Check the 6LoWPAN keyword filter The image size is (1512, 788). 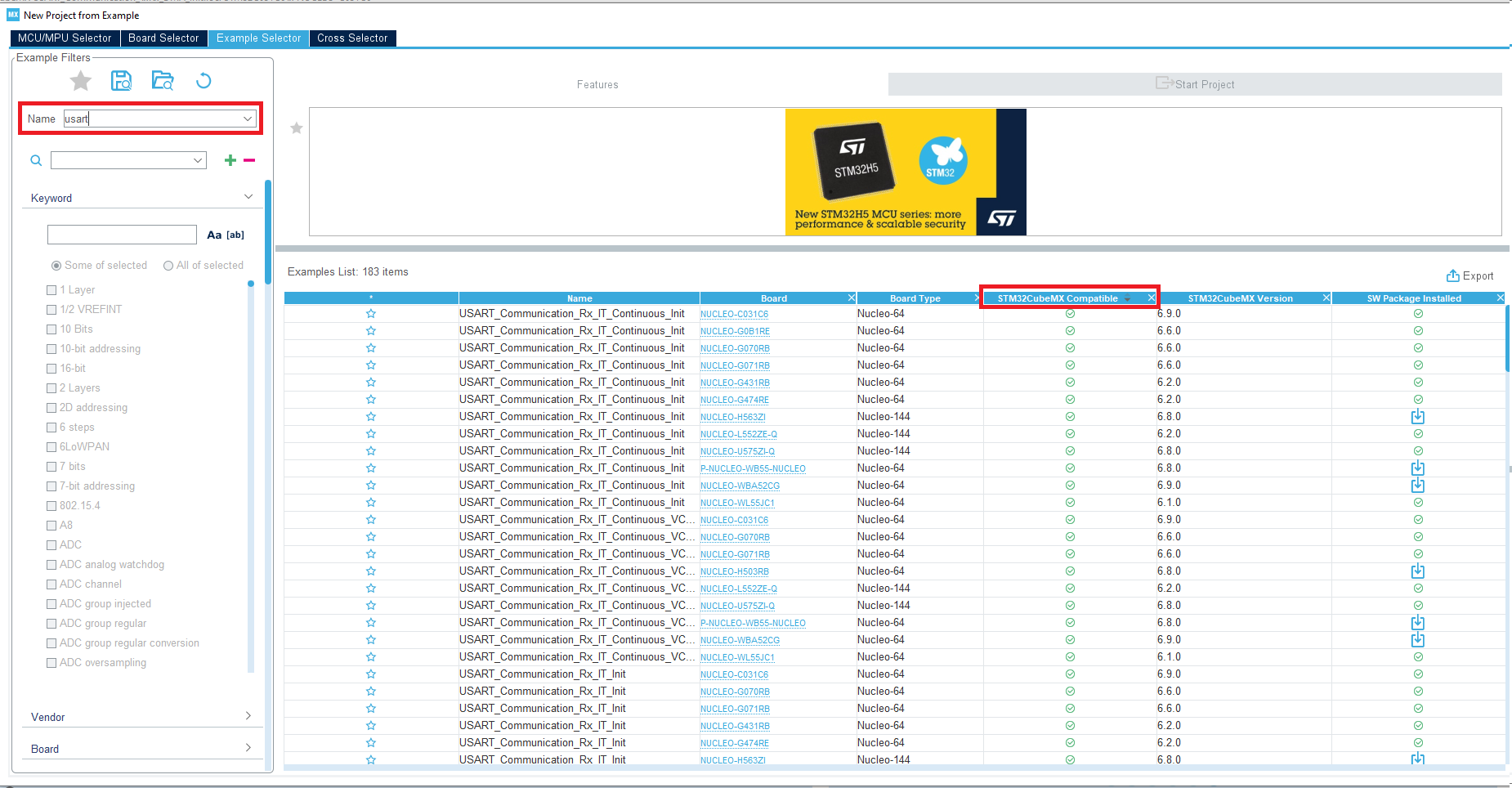click(x=51, y=446)
